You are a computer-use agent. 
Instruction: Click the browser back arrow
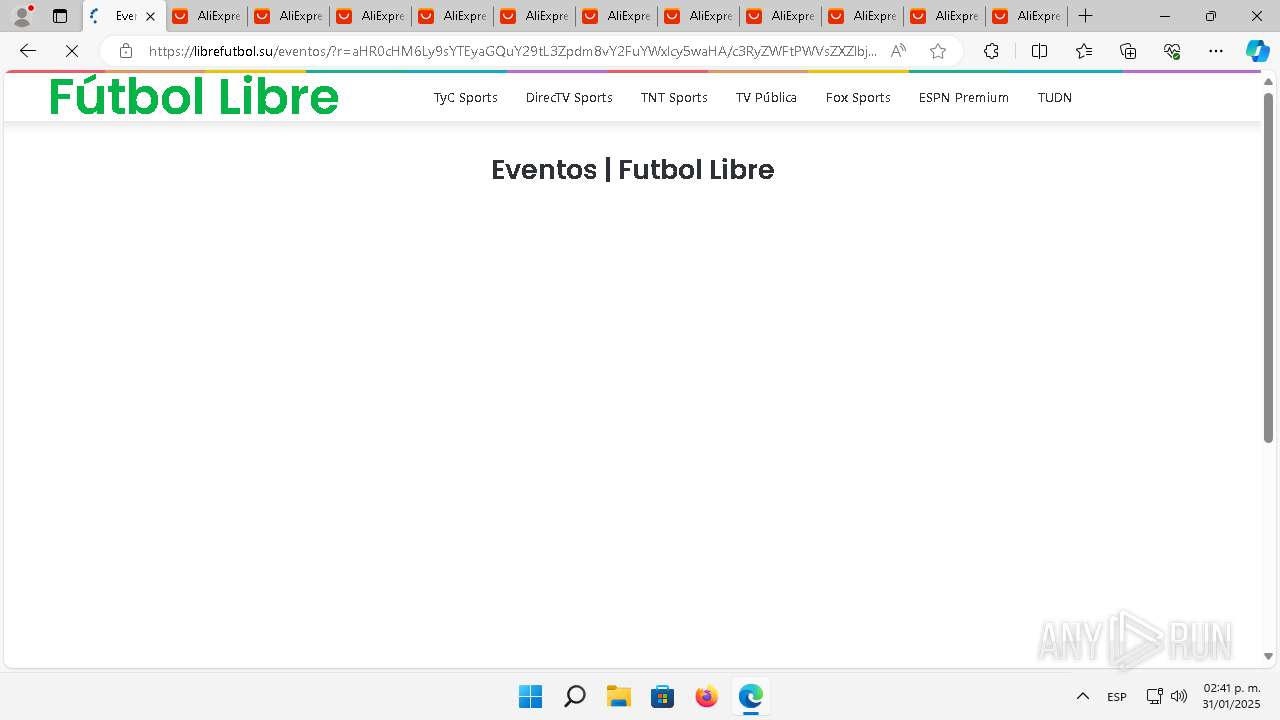click(28, 51)
